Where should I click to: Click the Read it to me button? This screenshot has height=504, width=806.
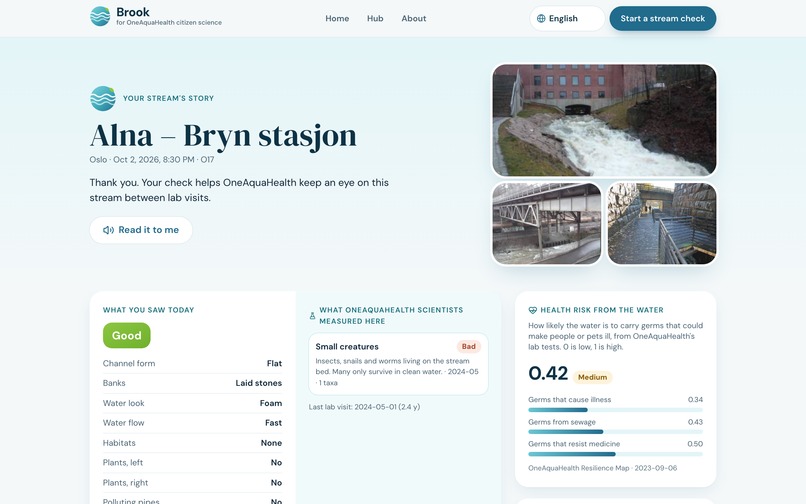coord(141,230)
